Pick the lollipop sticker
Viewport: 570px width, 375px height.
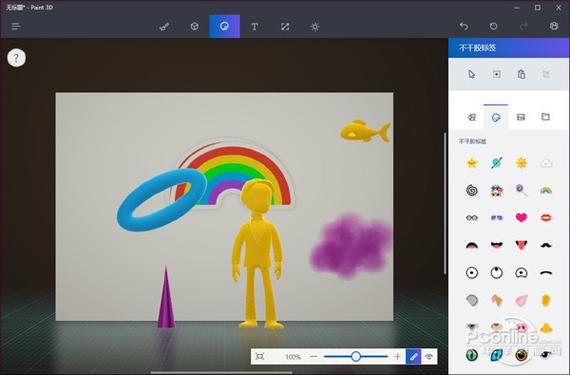521,190
